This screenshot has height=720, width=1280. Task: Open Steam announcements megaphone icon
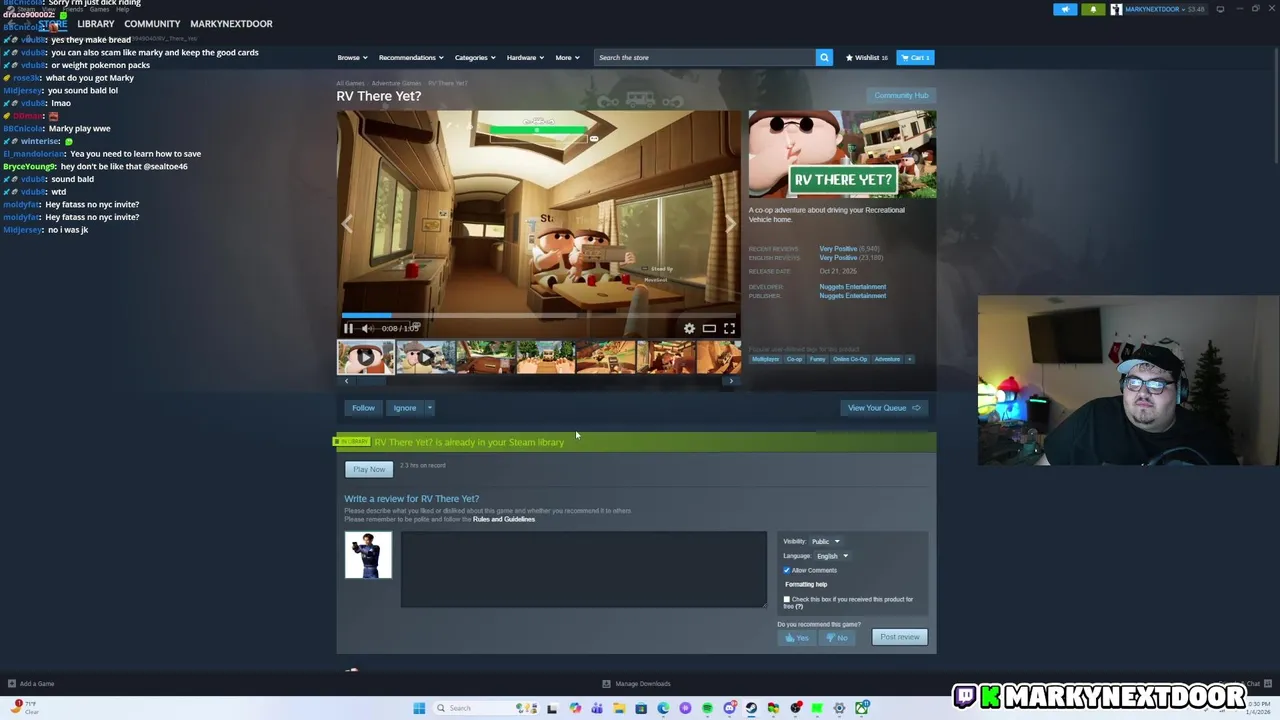point(1065,9)
